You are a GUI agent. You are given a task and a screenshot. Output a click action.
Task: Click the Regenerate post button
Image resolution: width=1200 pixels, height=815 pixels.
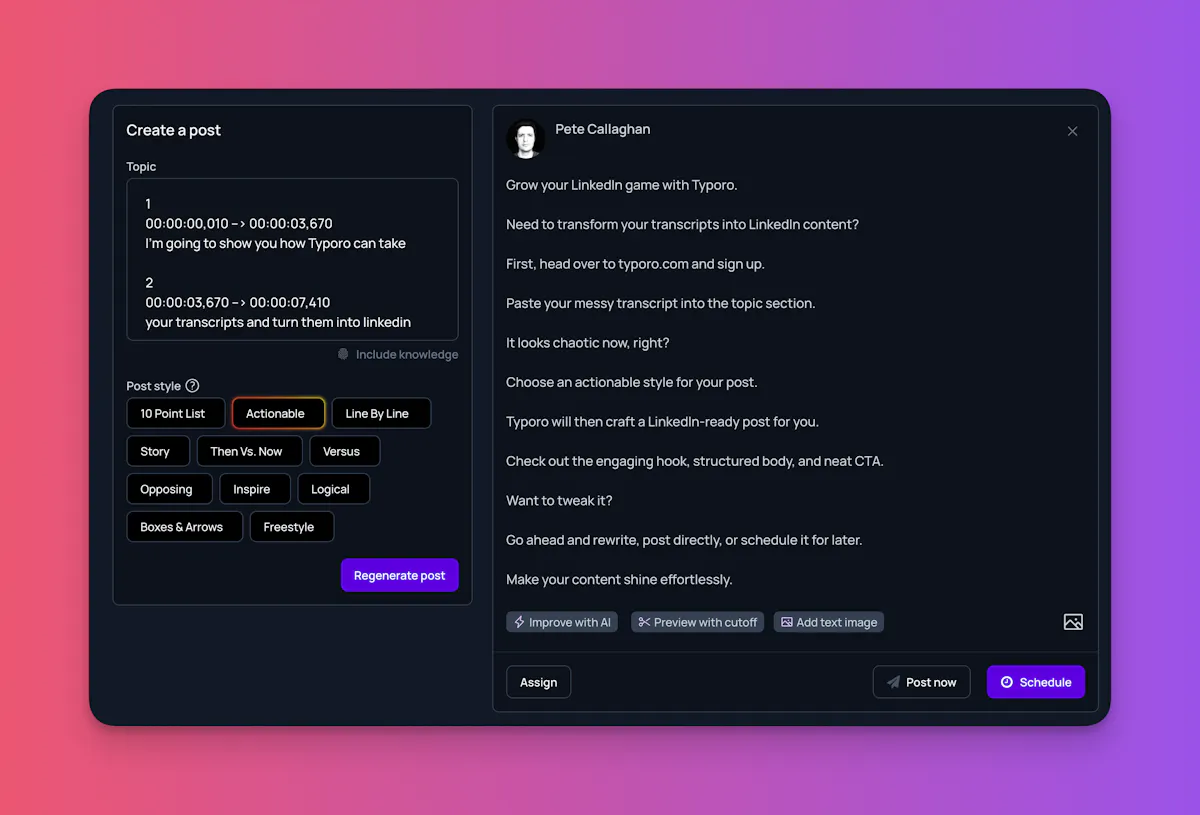point(400,575)
